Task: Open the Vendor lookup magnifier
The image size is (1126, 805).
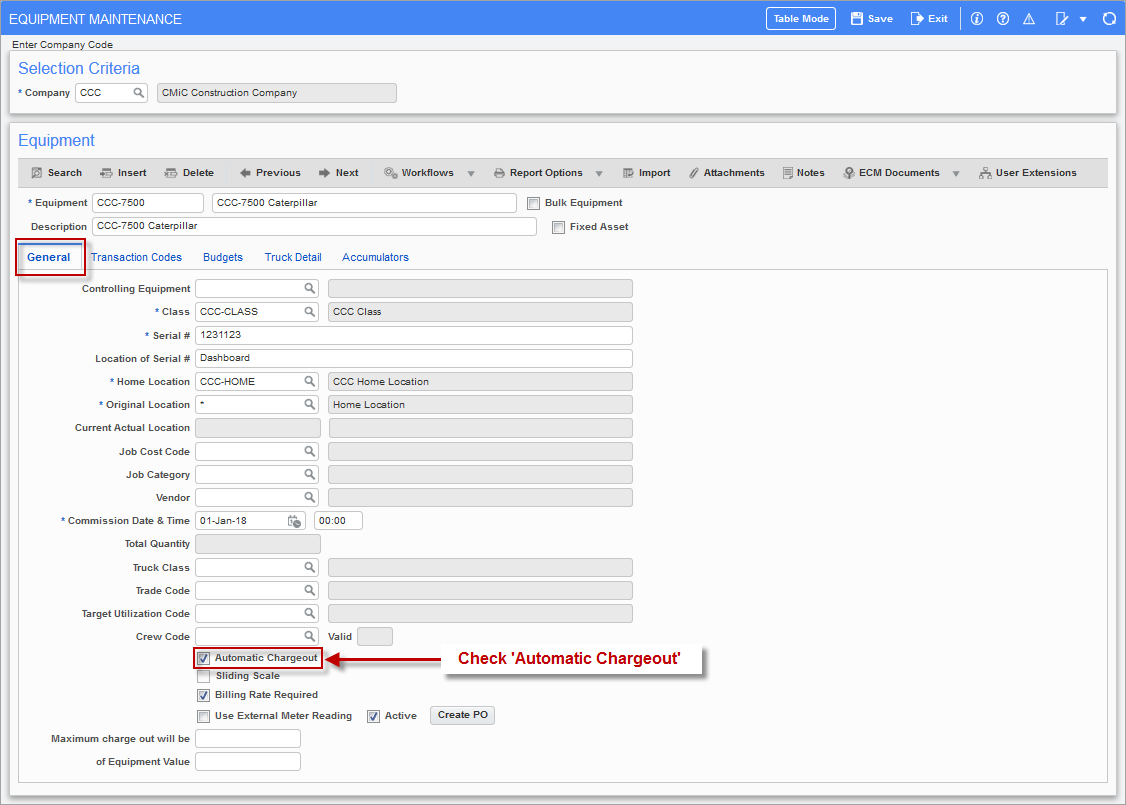Action: coord(310,497)
